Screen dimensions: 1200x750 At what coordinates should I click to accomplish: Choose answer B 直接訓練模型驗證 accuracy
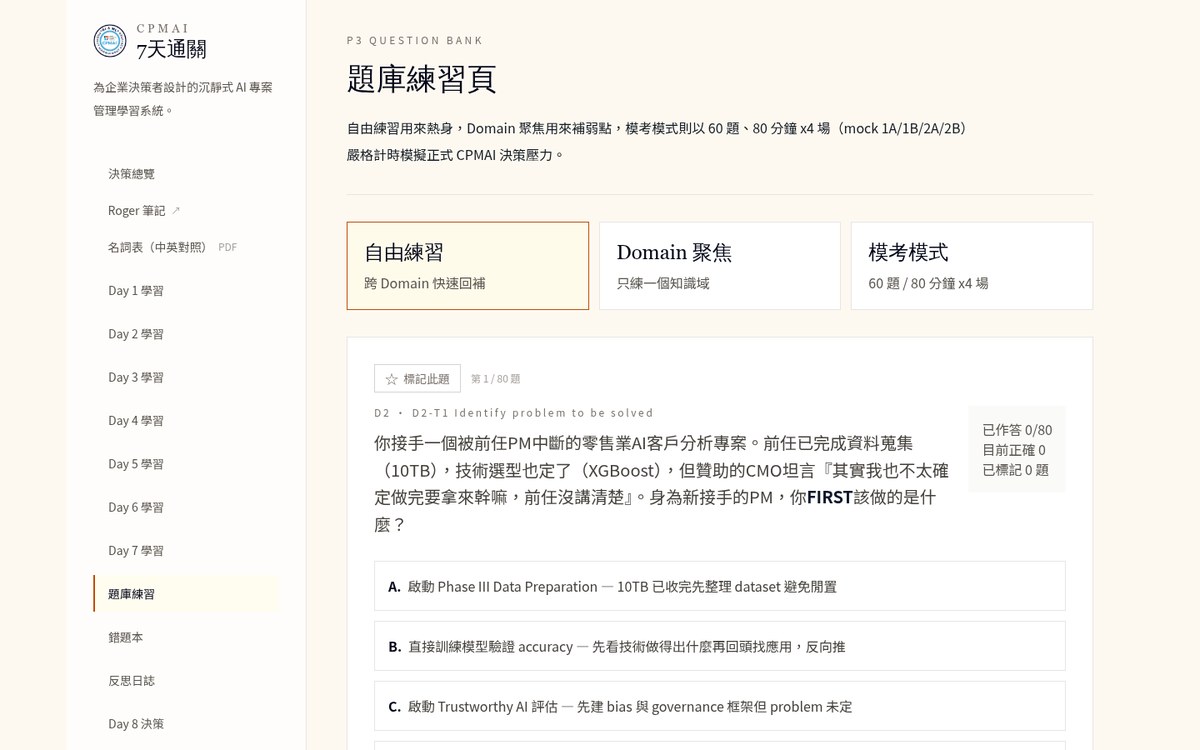click(x=720, y=646)
